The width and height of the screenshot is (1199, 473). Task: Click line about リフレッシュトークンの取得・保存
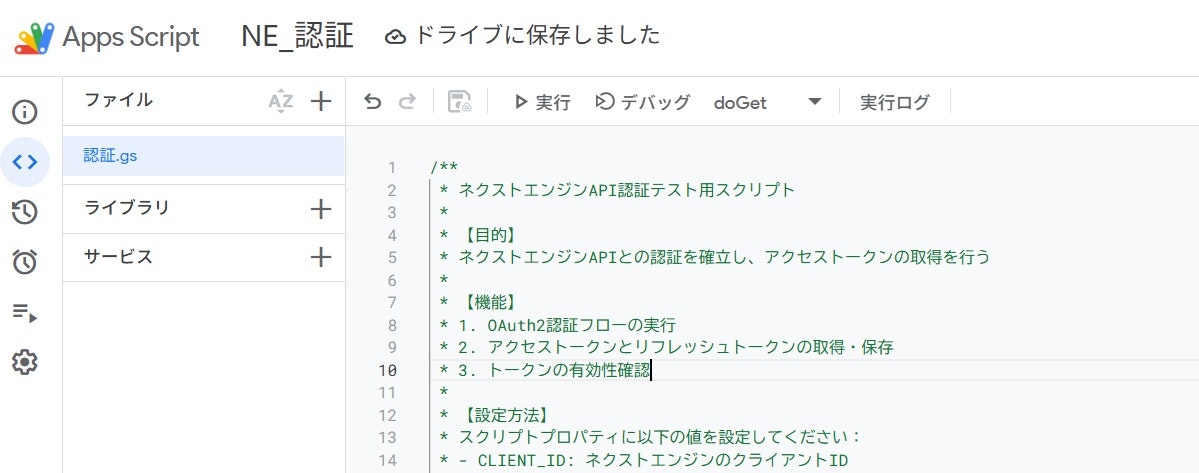point(667,348)
